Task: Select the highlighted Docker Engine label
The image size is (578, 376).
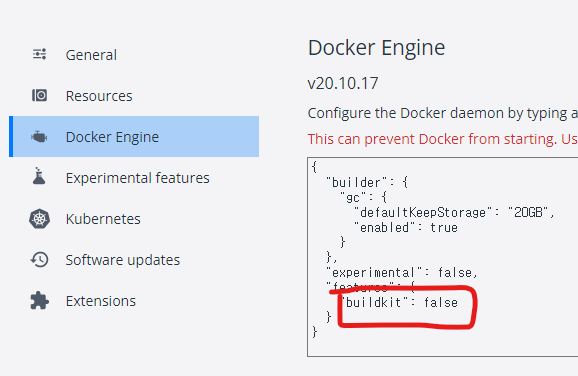Action: (x=112, y=137)
